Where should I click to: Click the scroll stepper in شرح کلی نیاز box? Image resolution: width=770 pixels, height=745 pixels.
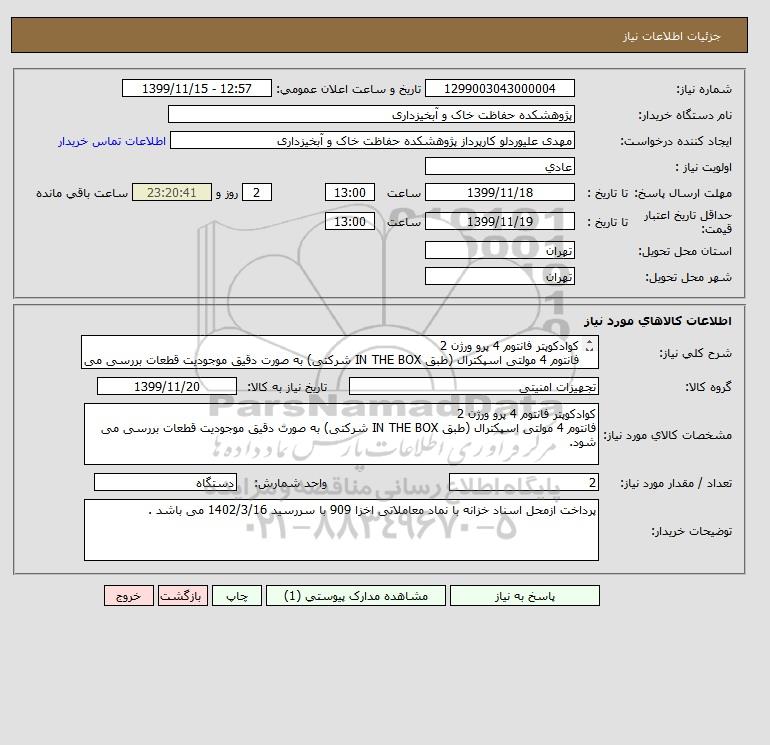589,346
